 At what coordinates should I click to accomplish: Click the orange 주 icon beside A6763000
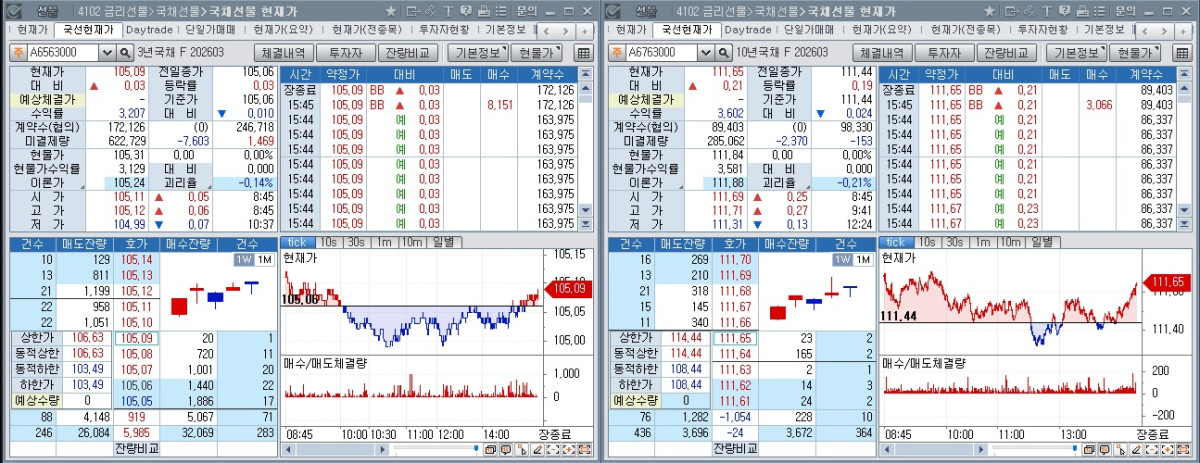click(618, 52)
